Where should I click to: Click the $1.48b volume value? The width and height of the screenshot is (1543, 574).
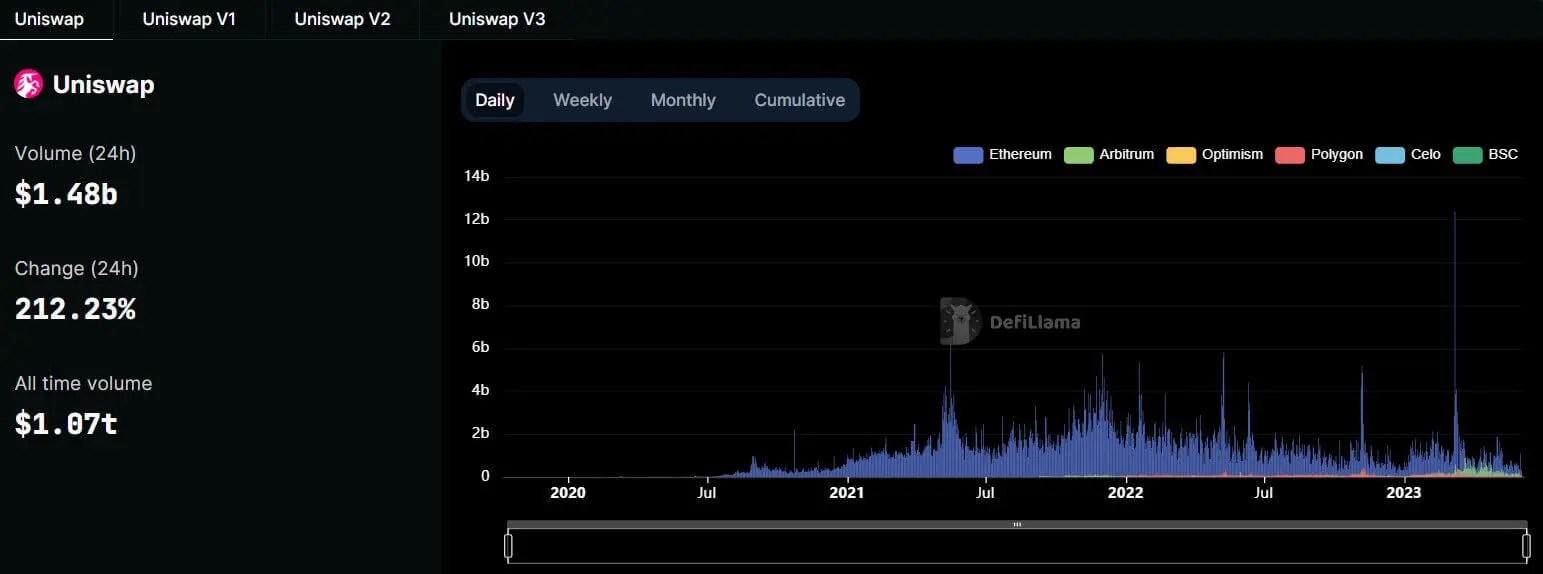66,194
